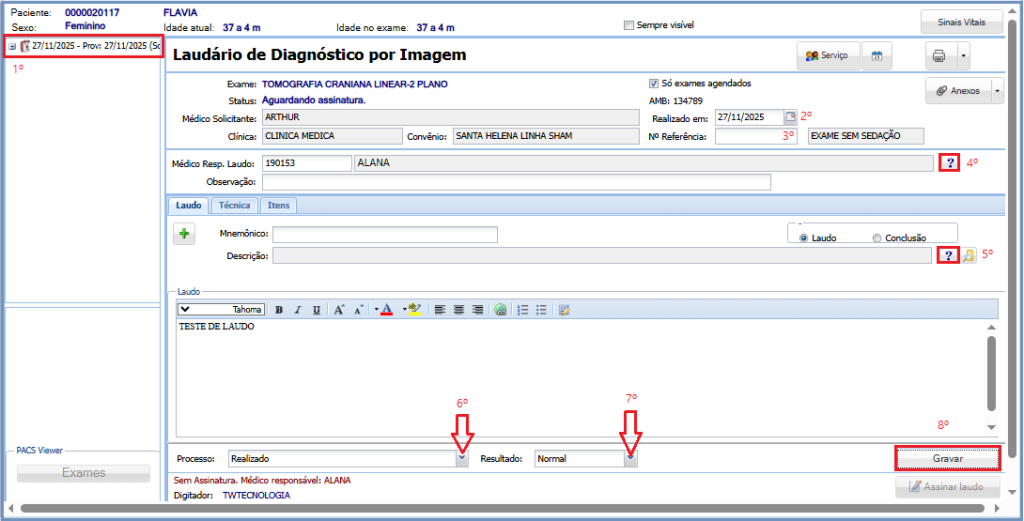Center align the laudo text
The image size is (1024, 521).
tap(458, 310)
